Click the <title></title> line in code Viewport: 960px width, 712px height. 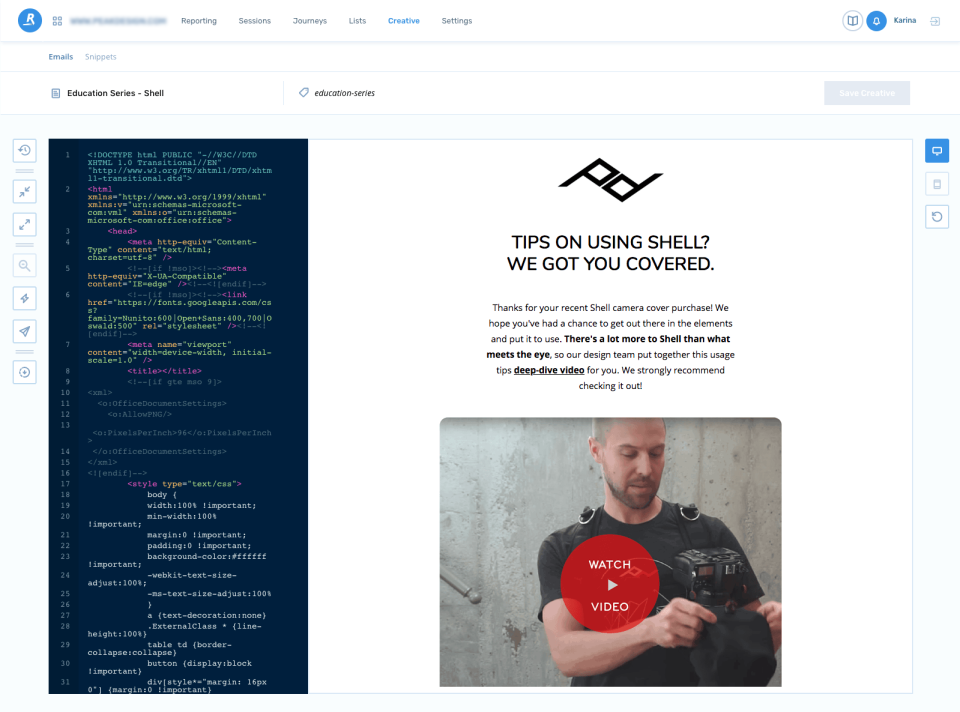[x=164, y=370]
